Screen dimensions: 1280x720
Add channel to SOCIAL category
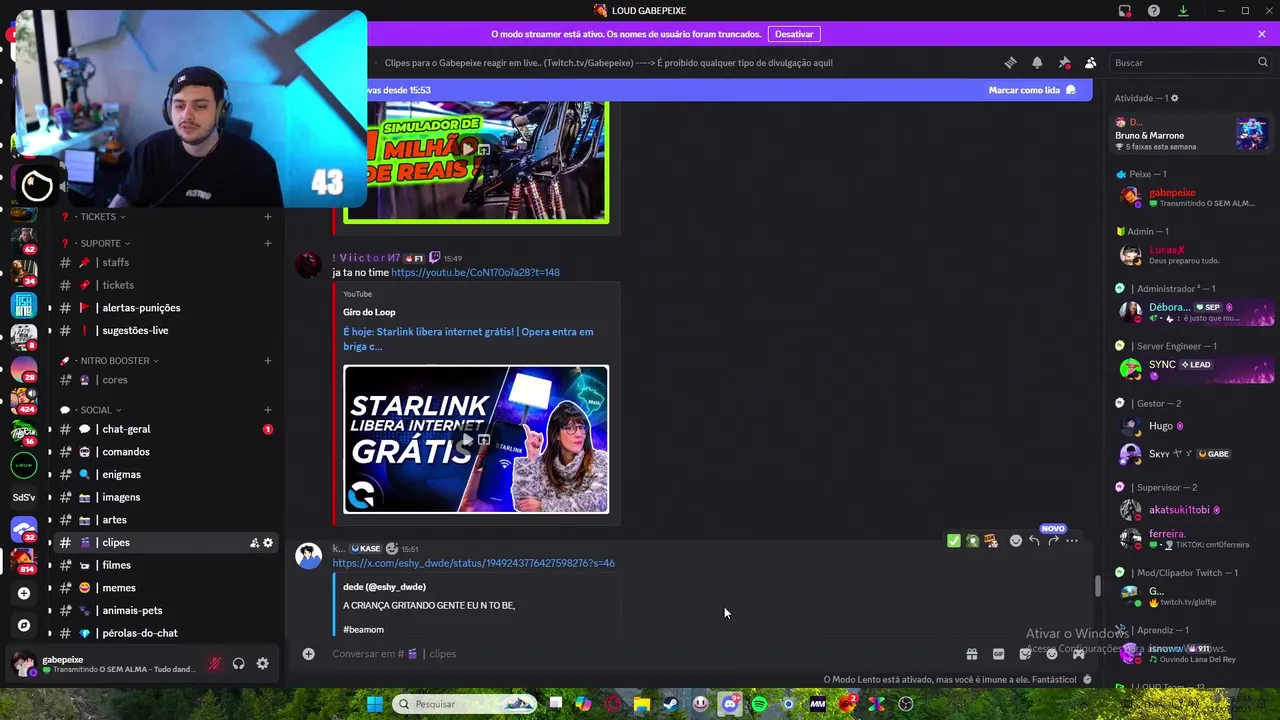267,410
